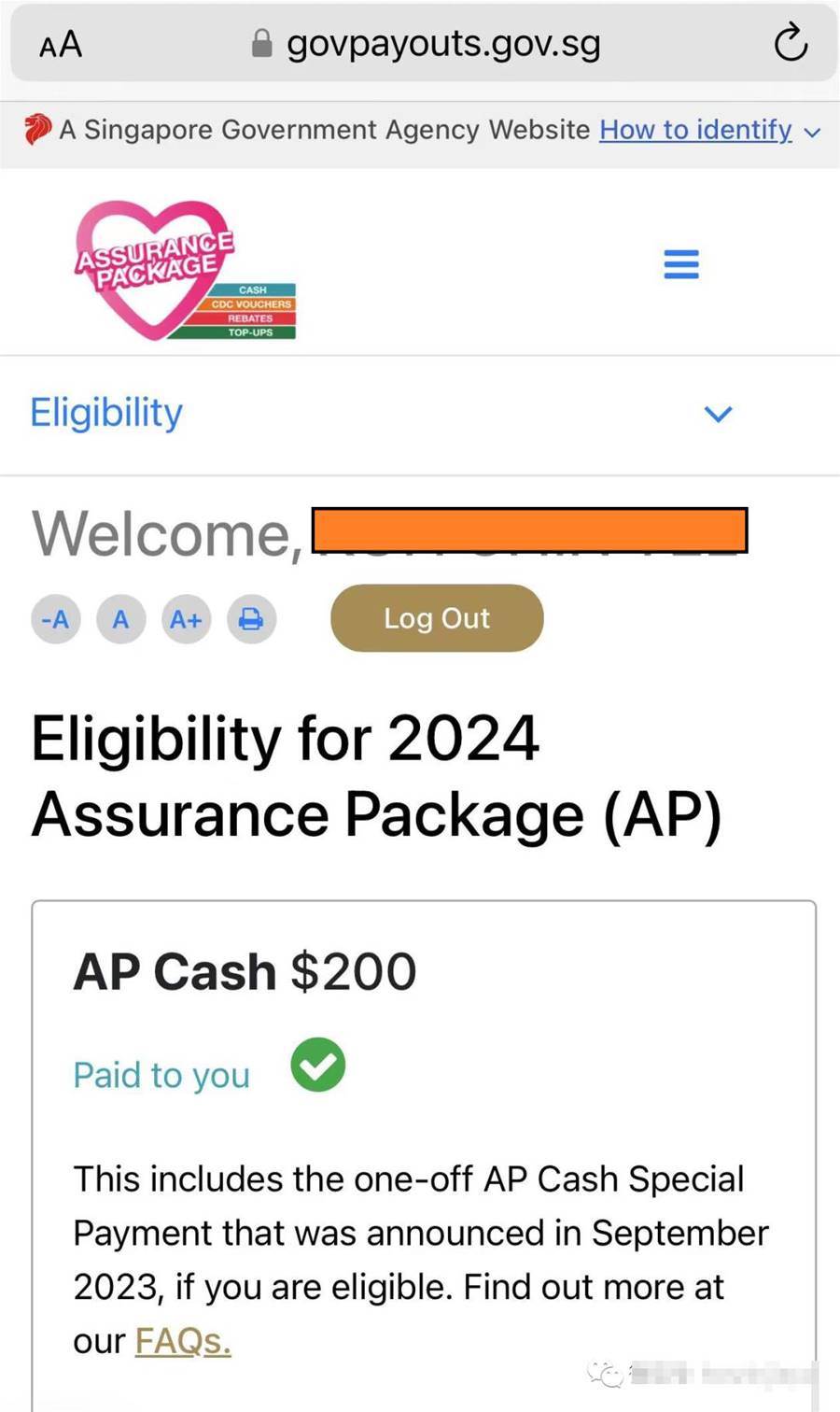Increase font size with A+ button

coord(186,618)
